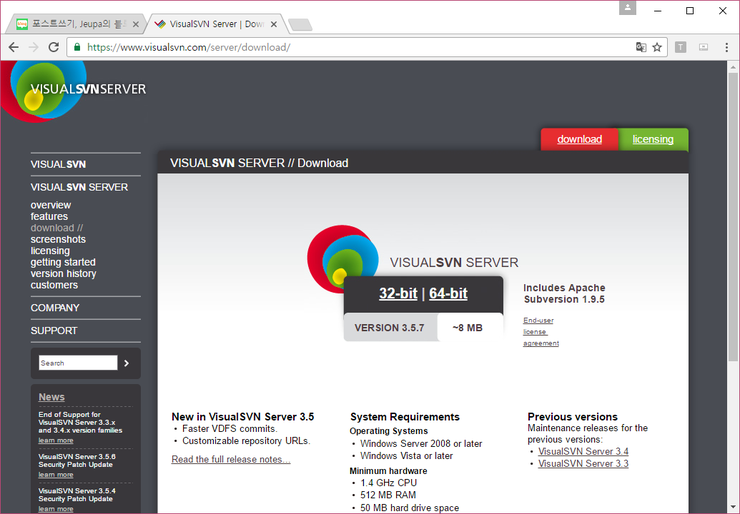Go to overview in sidebar

point(51,205)
